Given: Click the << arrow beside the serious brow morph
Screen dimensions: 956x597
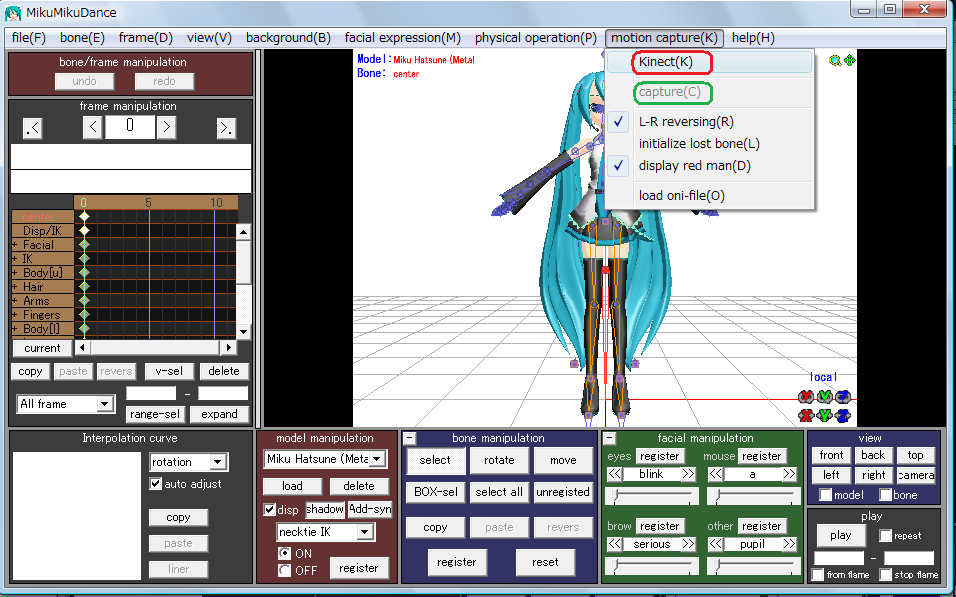Looking at the screenshot, I should [614, 544].
